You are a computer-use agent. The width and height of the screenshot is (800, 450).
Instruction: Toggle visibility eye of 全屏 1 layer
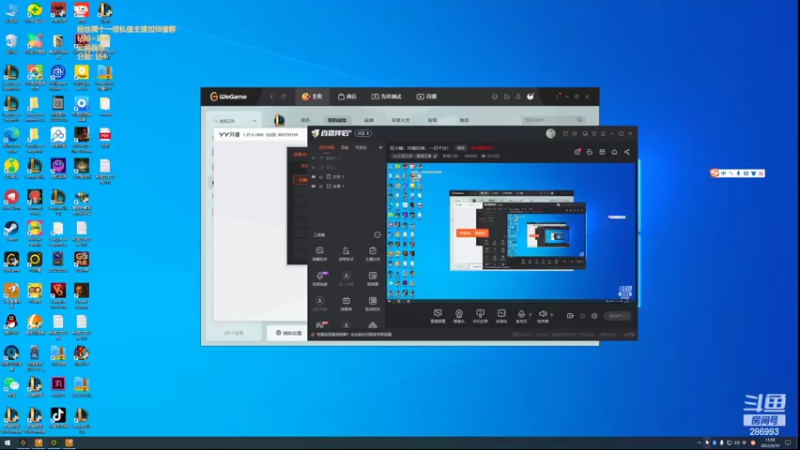click(x=314, y=186)
